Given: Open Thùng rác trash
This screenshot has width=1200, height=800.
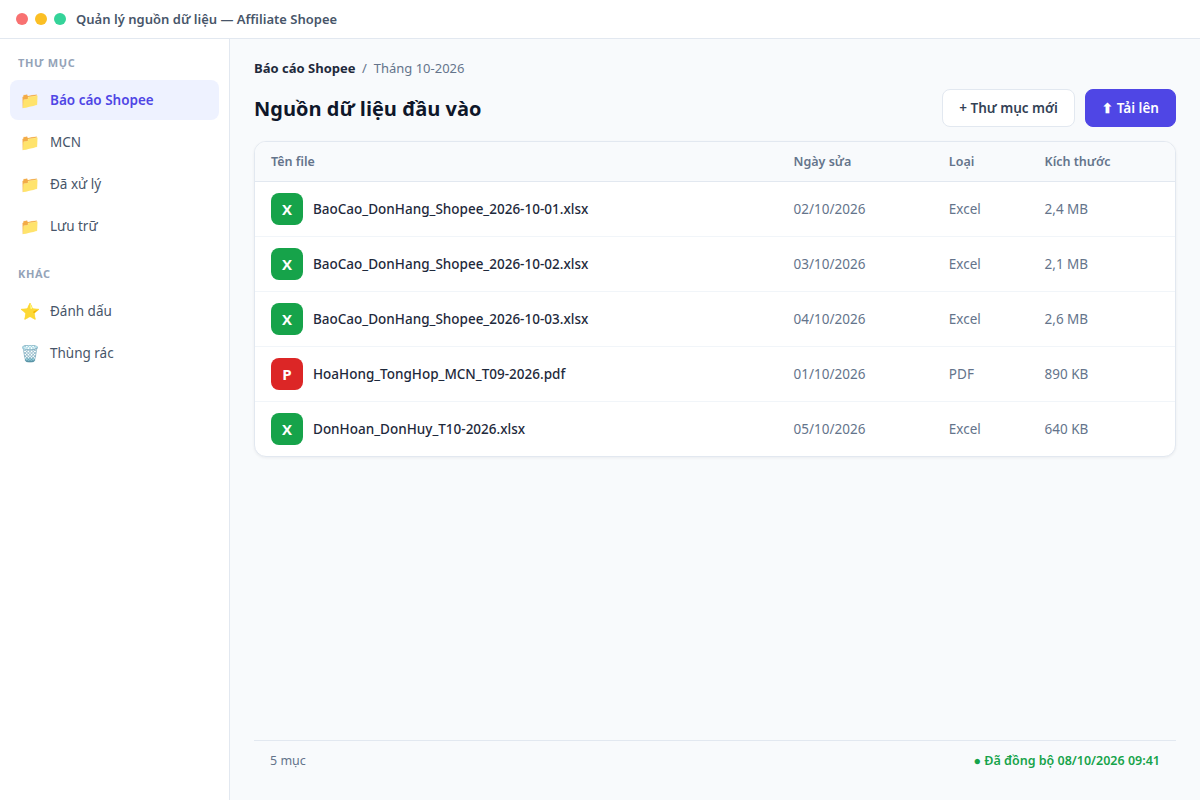Looking at the screenshot, I should (114, 353).
